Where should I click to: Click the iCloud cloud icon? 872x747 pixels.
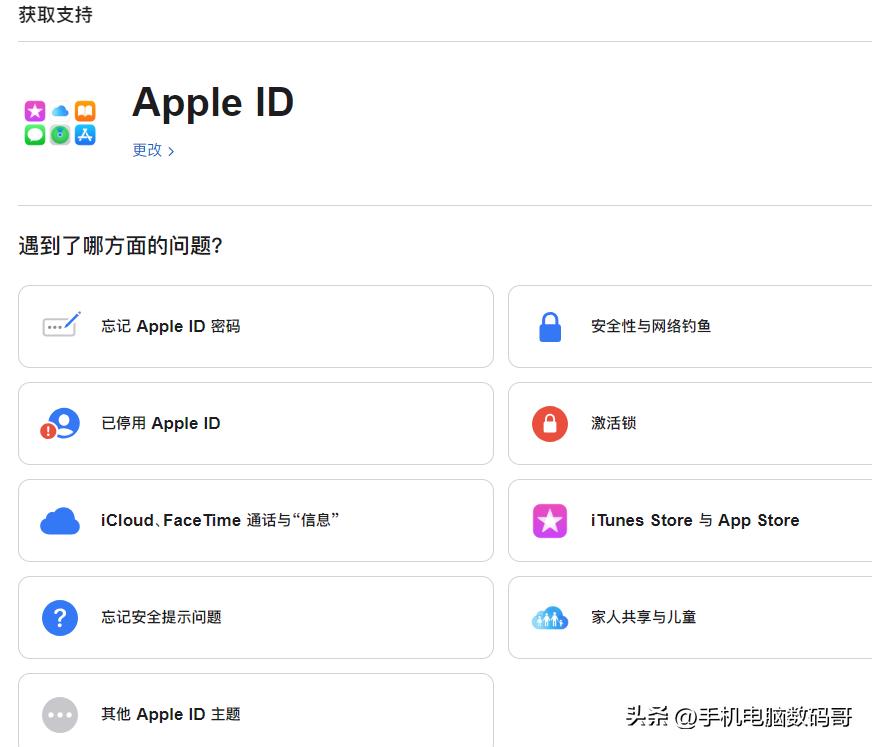click(x=60, y=519)
